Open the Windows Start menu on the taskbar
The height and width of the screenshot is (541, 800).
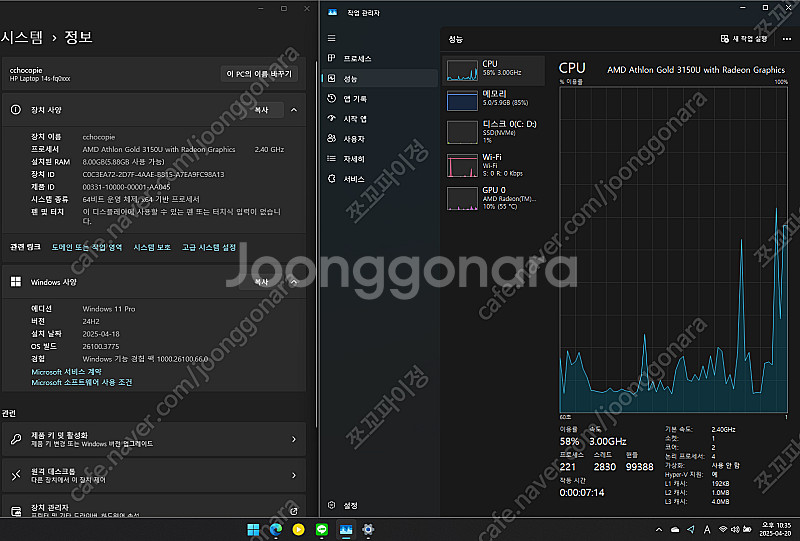pos(253,530)
